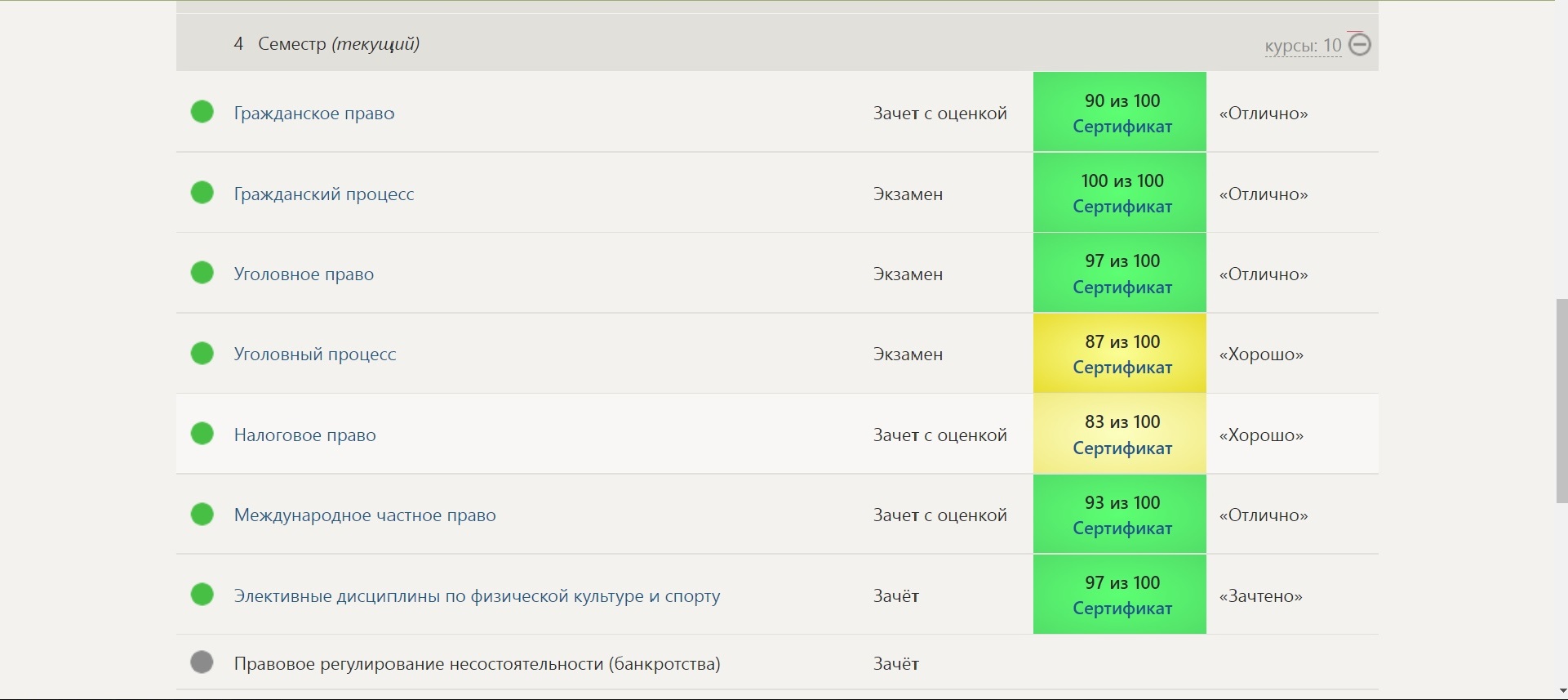Click Зачет с оценкой for Гражданское право

tap(940, 114)
